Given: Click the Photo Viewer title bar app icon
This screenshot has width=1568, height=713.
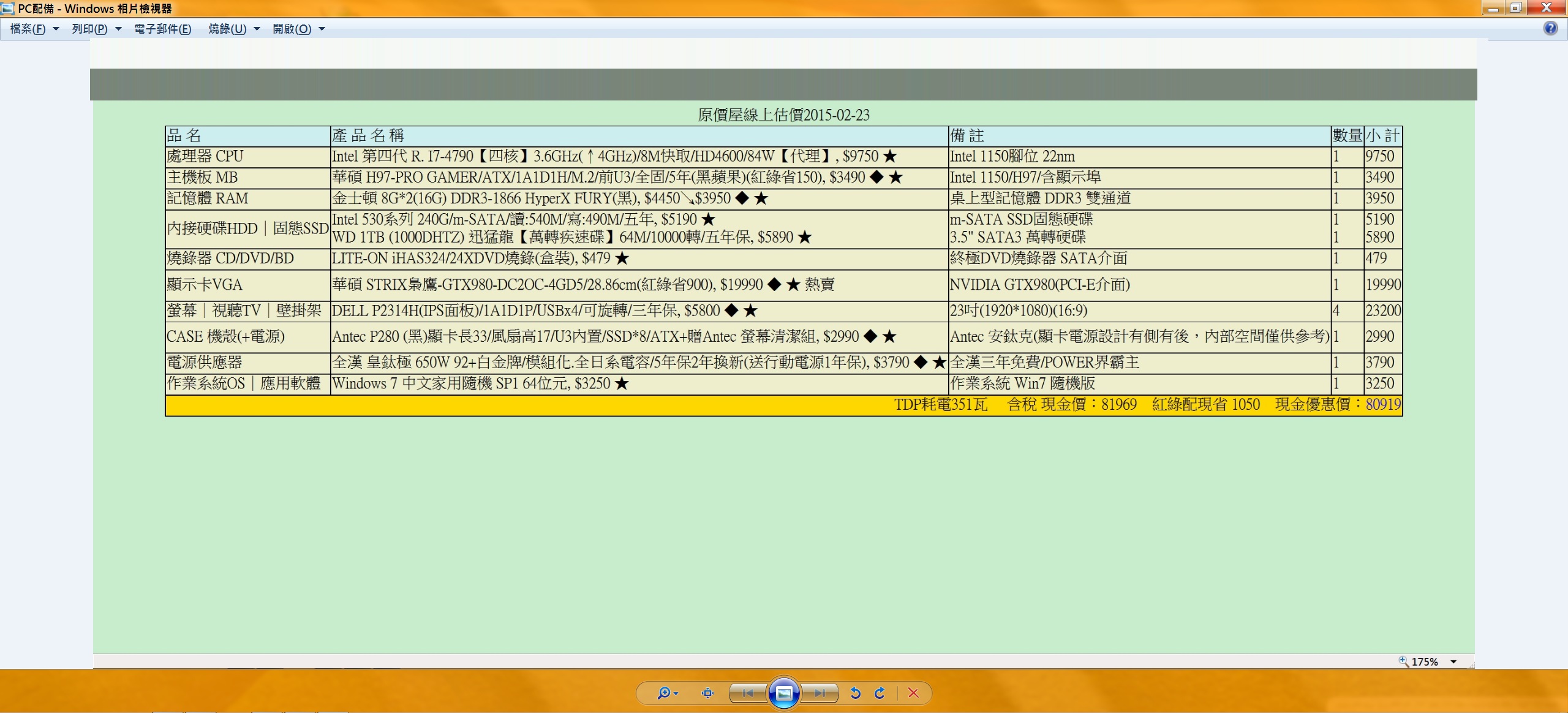Looking at the screenshot, I should pos(7,9).
